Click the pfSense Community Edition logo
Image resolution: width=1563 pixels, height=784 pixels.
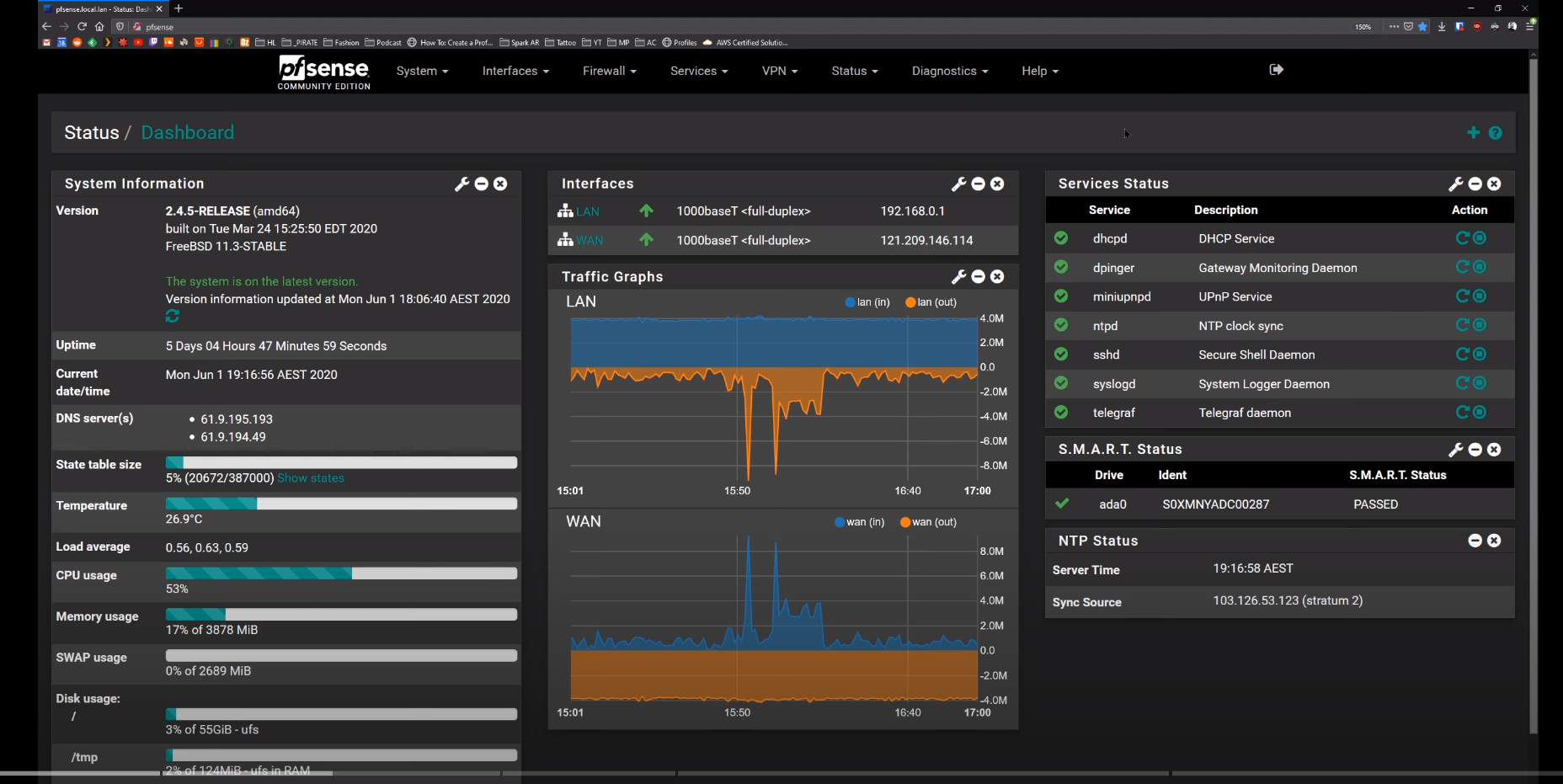point(324,72)
